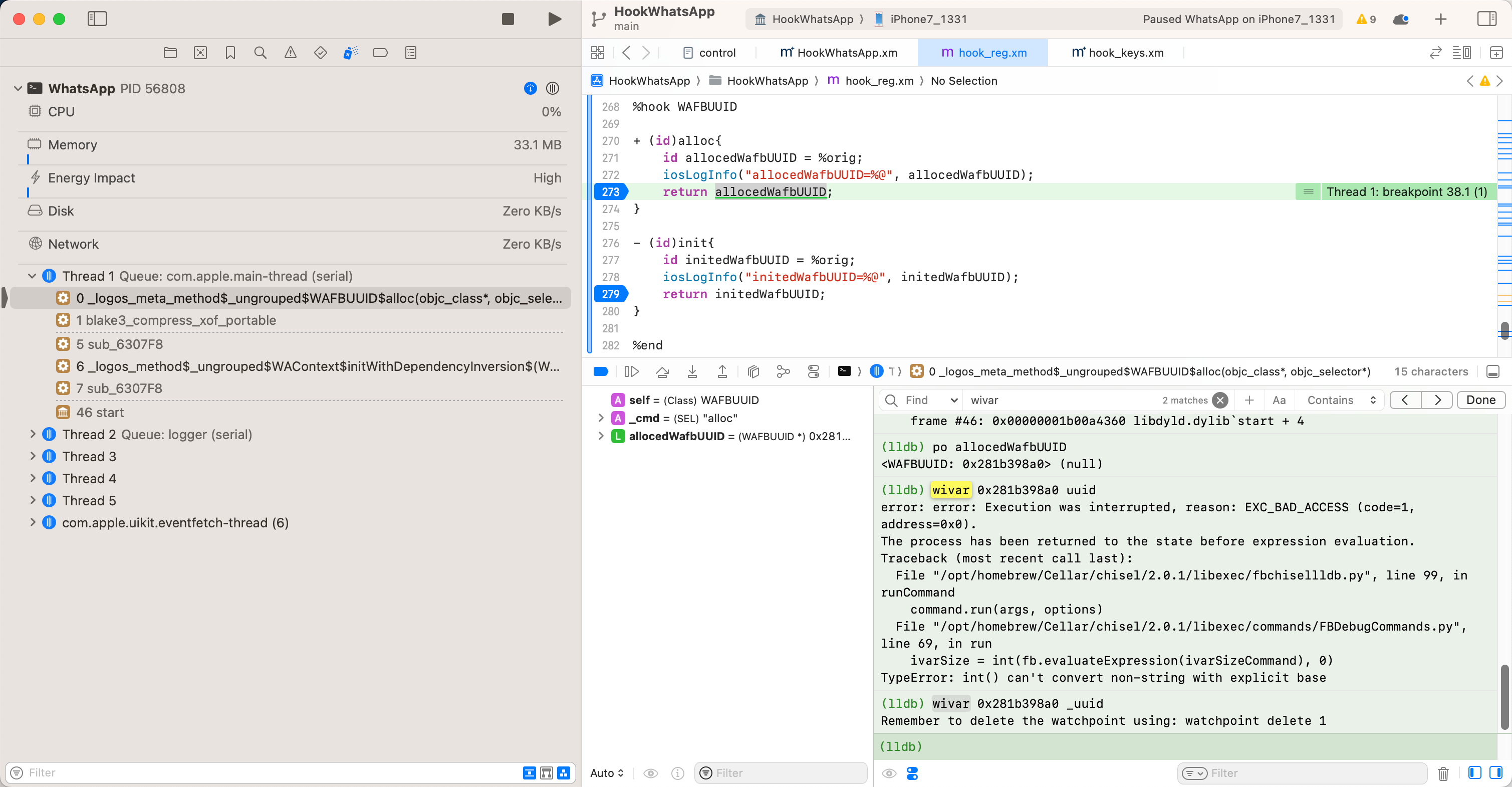The height and width of the screenshot is (787, 1512).
Task: Open Debug View Hierarchy
Action: [753, 371]
